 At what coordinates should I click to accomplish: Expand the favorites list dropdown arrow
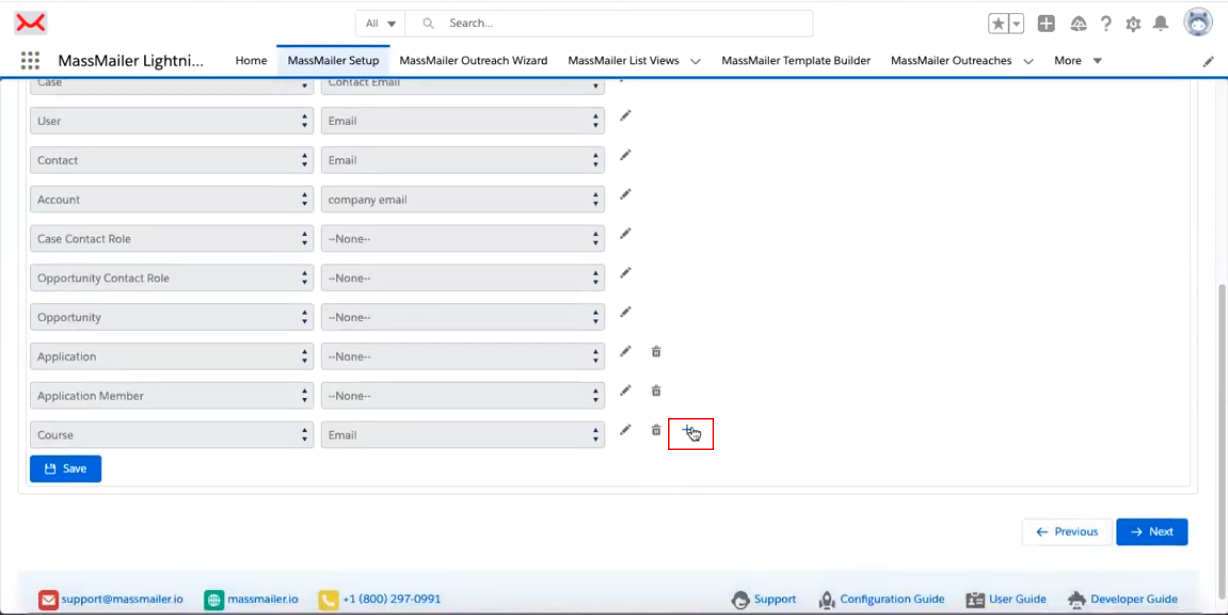point(1016,23)
